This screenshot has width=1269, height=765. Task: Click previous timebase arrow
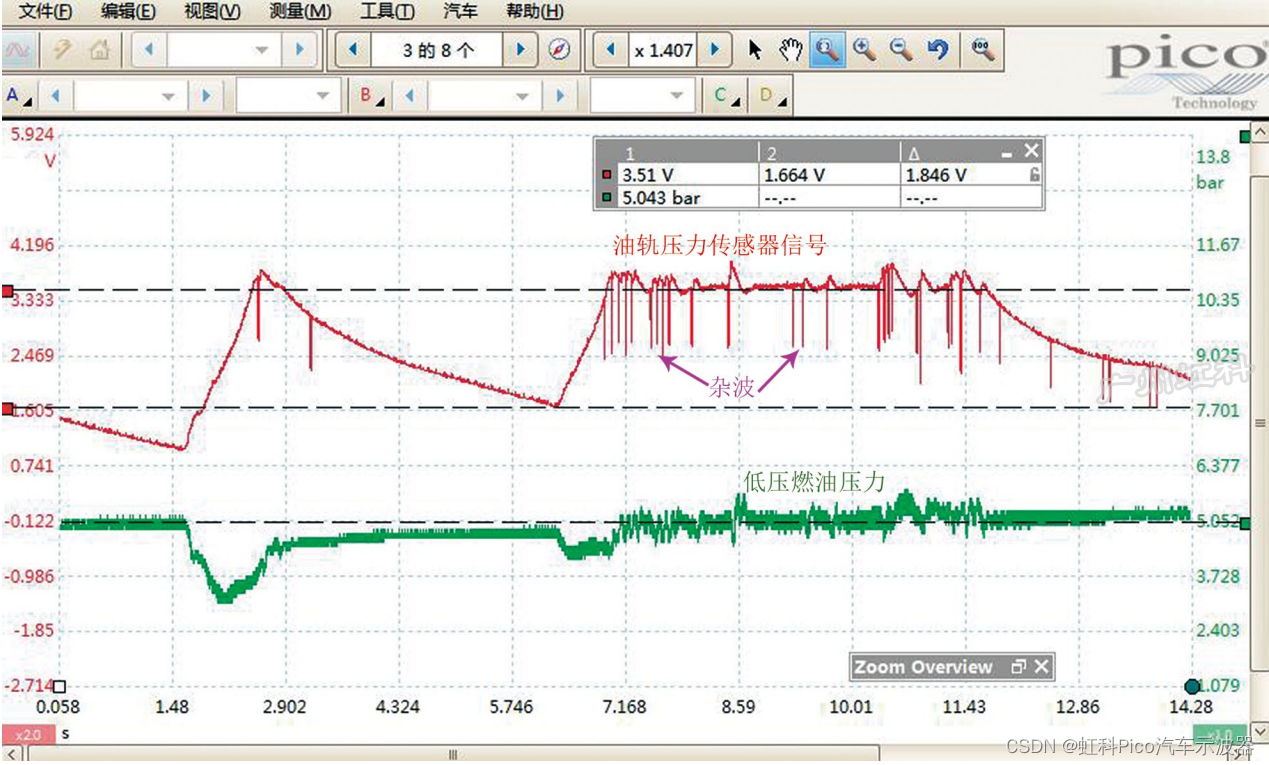(149, 49)
